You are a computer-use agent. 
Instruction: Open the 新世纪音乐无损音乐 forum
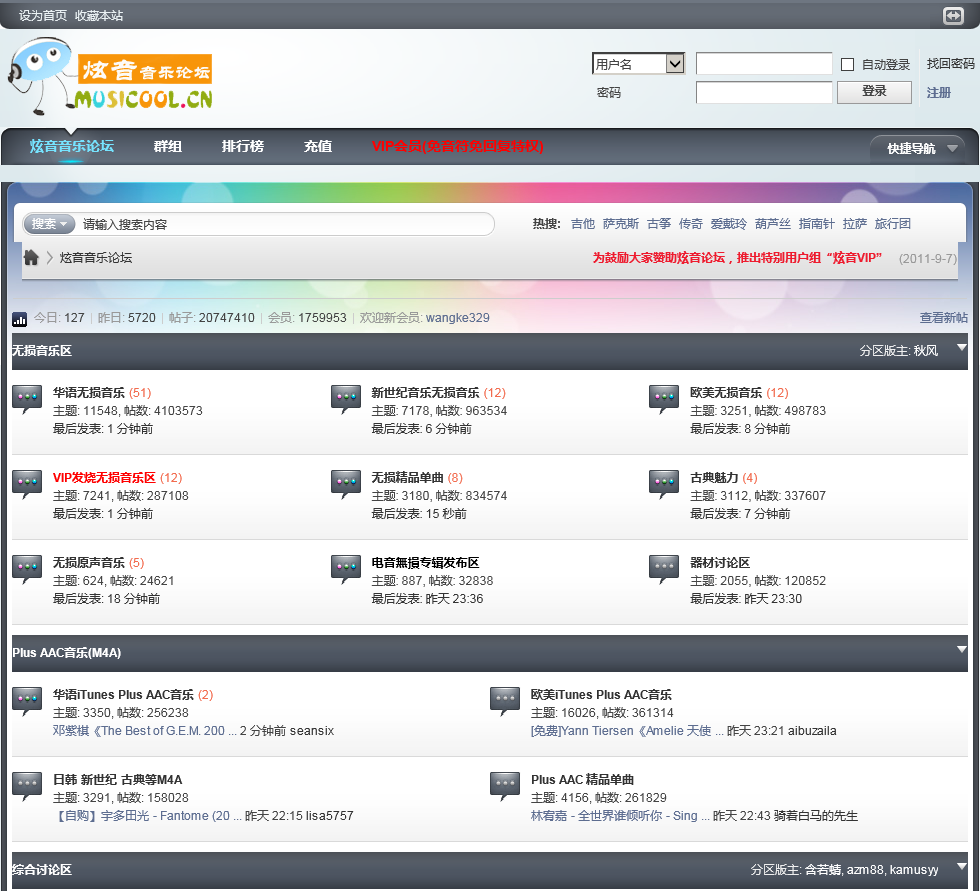click(x=425, y=392)
